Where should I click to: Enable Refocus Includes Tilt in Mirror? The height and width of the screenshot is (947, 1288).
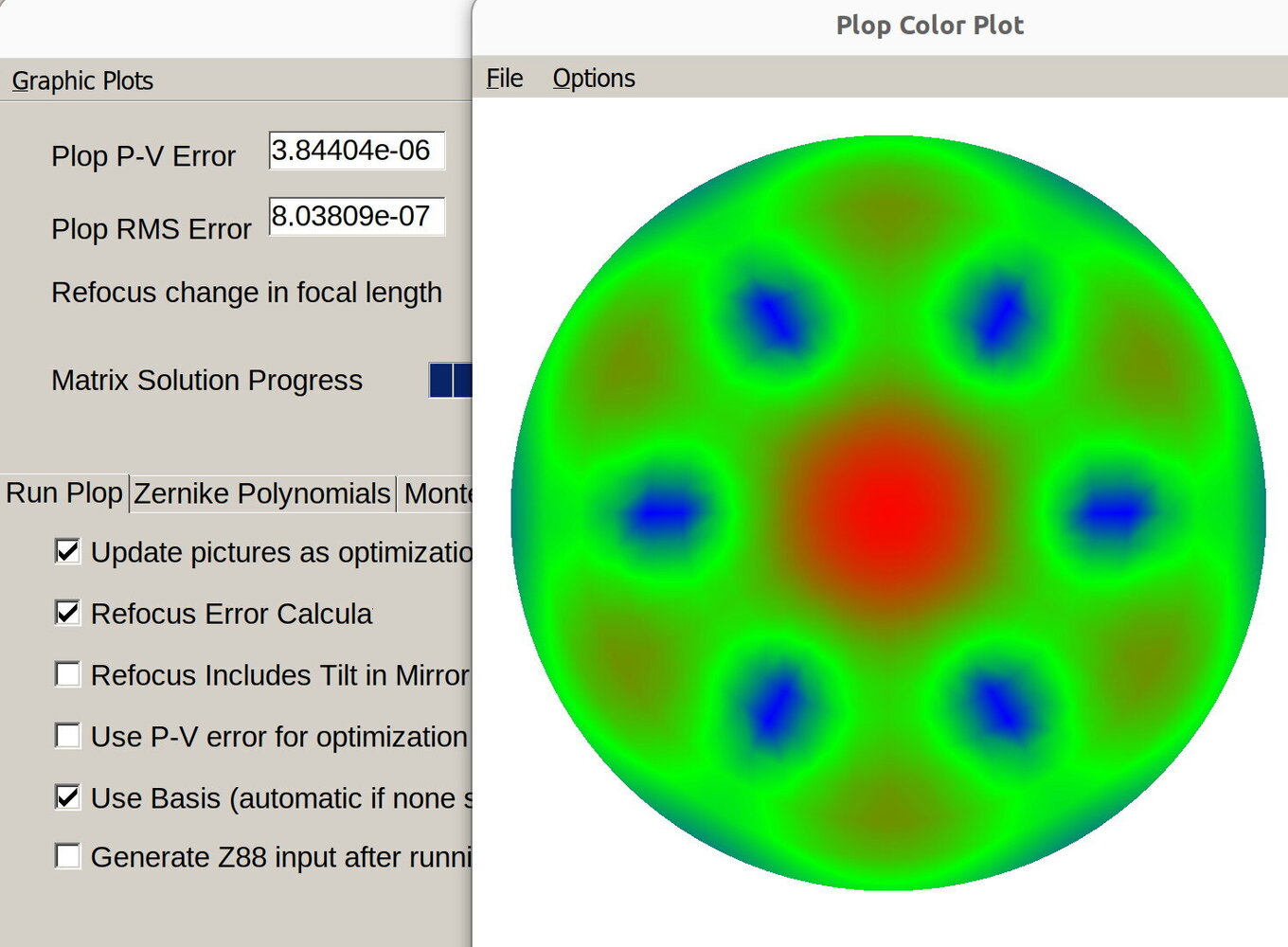pyautogui.click(x=67, y=674)
